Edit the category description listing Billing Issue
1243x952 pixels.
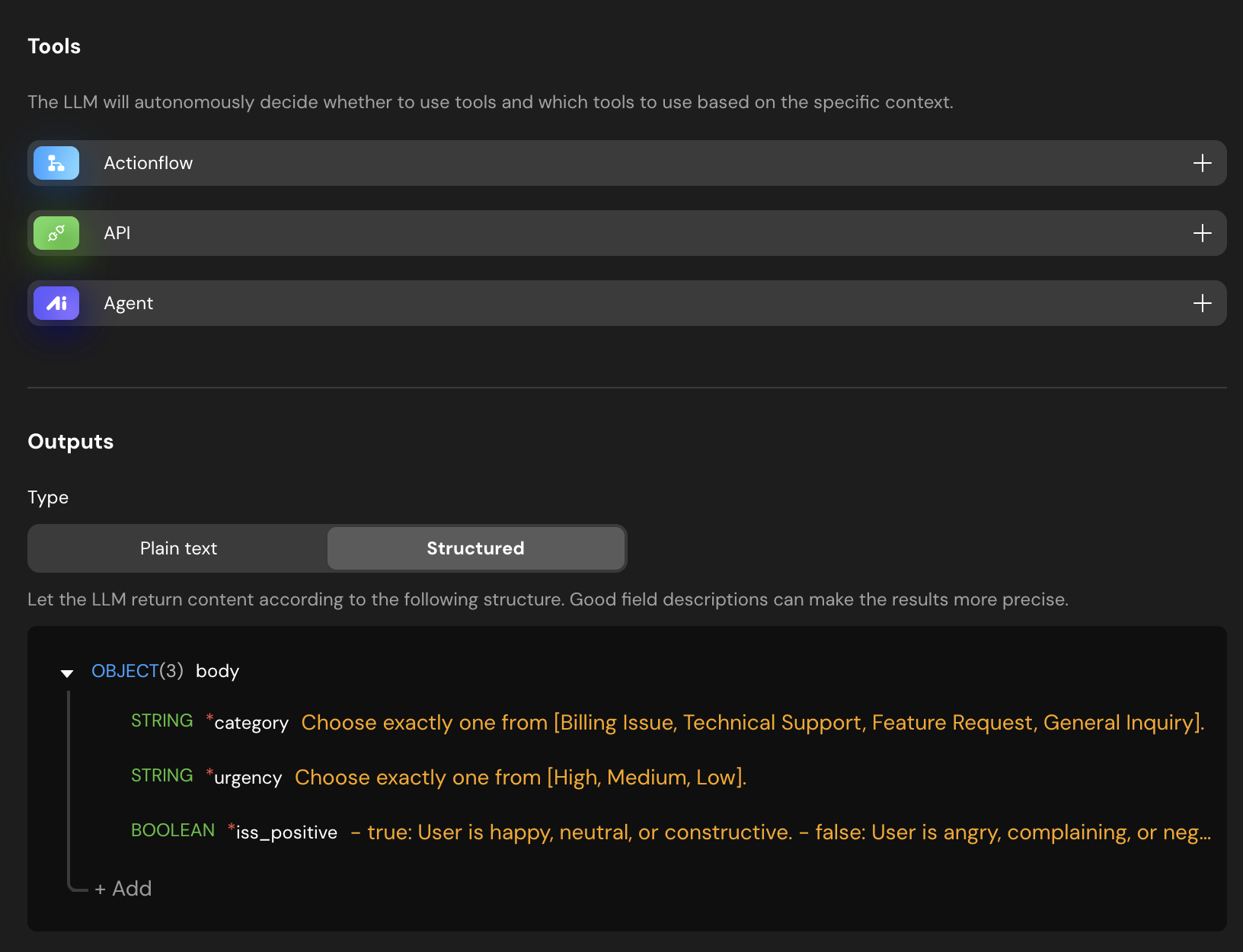(752, 723)
